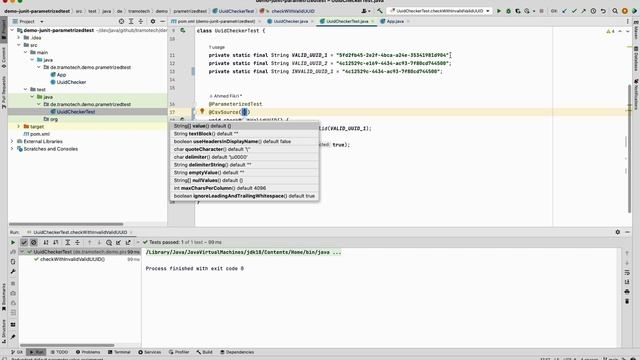Expand the .idea folder
Screen dimensions: 640x360
(19, 38)
